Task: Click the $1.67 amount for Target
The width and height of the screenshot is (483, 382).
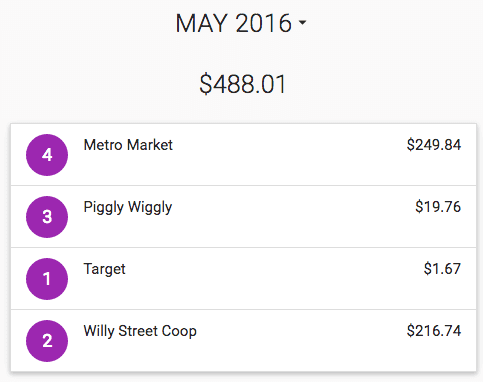Action: 442,269
